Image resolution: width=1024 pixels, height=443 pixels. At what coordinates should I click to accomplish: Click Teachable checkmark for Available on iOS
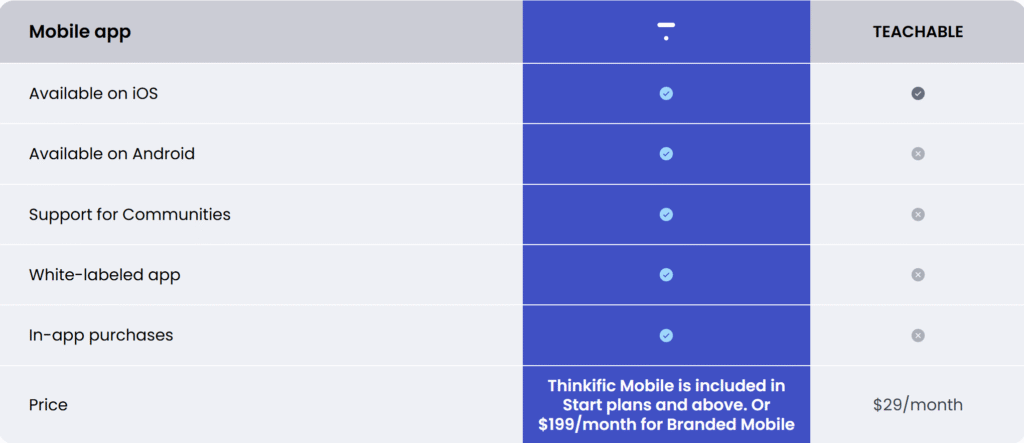click(918, 93)
